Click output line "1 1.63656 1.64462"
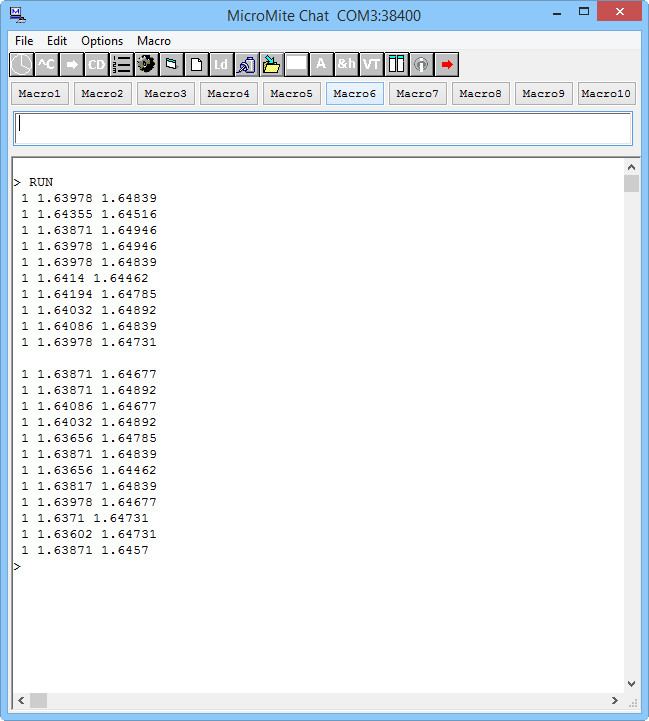This screenshot has height=721, width=649. [89, 470]
